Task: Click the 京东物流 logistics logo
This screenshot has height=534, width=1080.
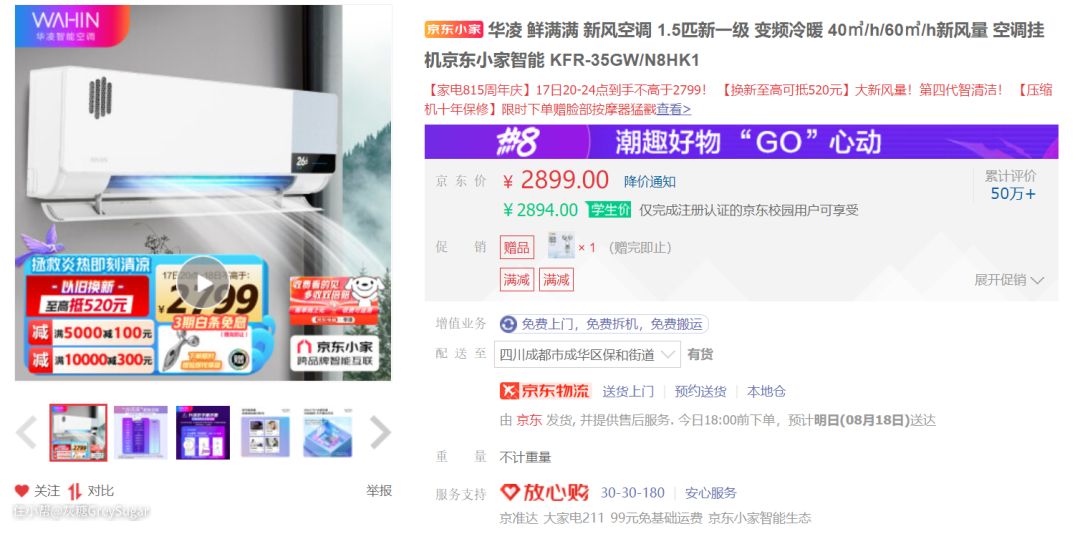Action: point(546,391)
